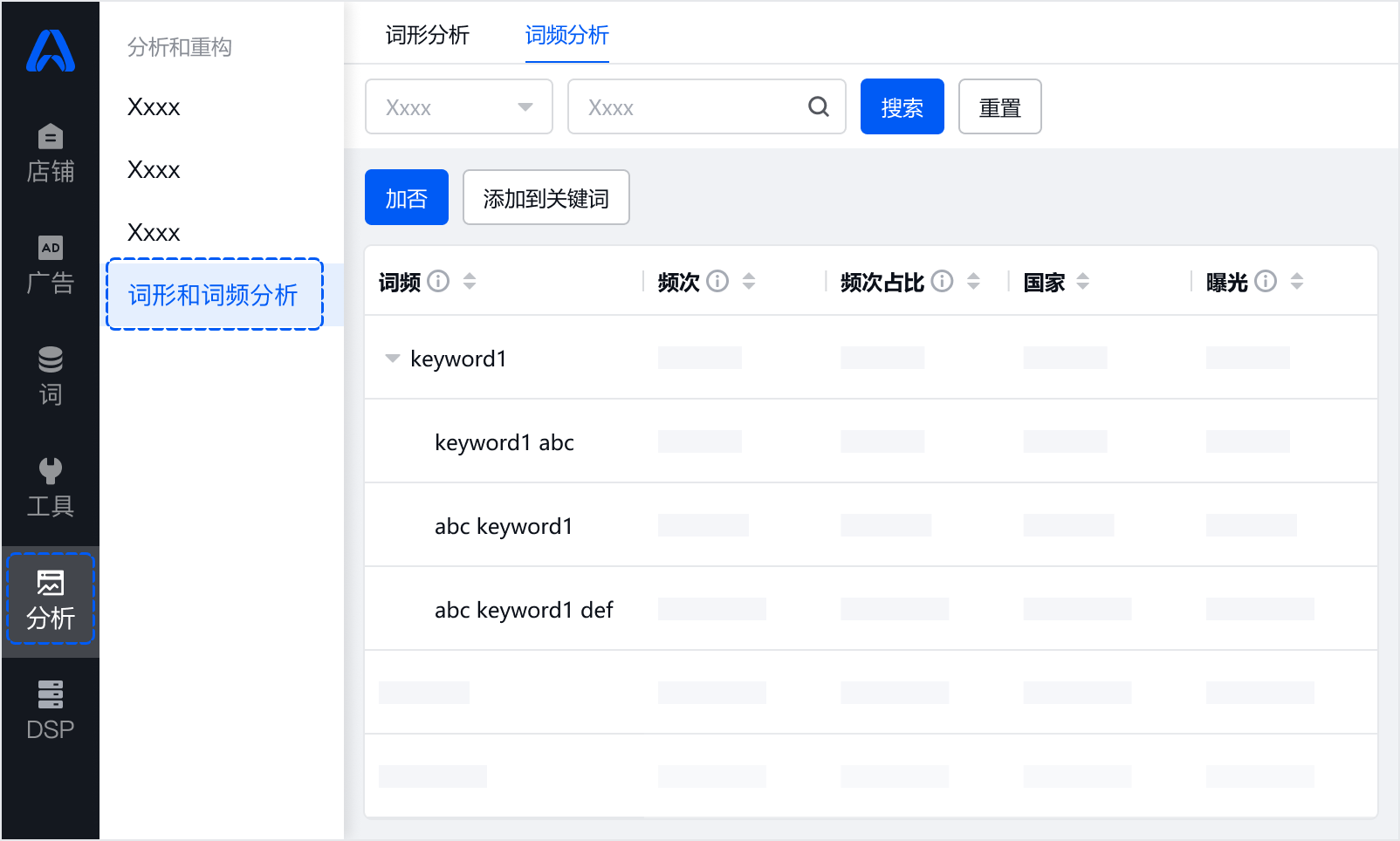Open the 店铺 store section
Image resolution: width=1400 pixels, height=841 pixels.
51,154
